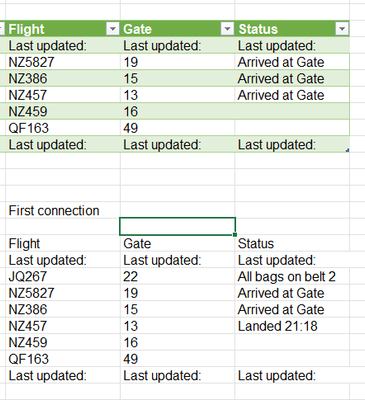The width and height of the screenshot is (365, 400).
Task: Select the green Gate table header
Action: coord(177,29)
